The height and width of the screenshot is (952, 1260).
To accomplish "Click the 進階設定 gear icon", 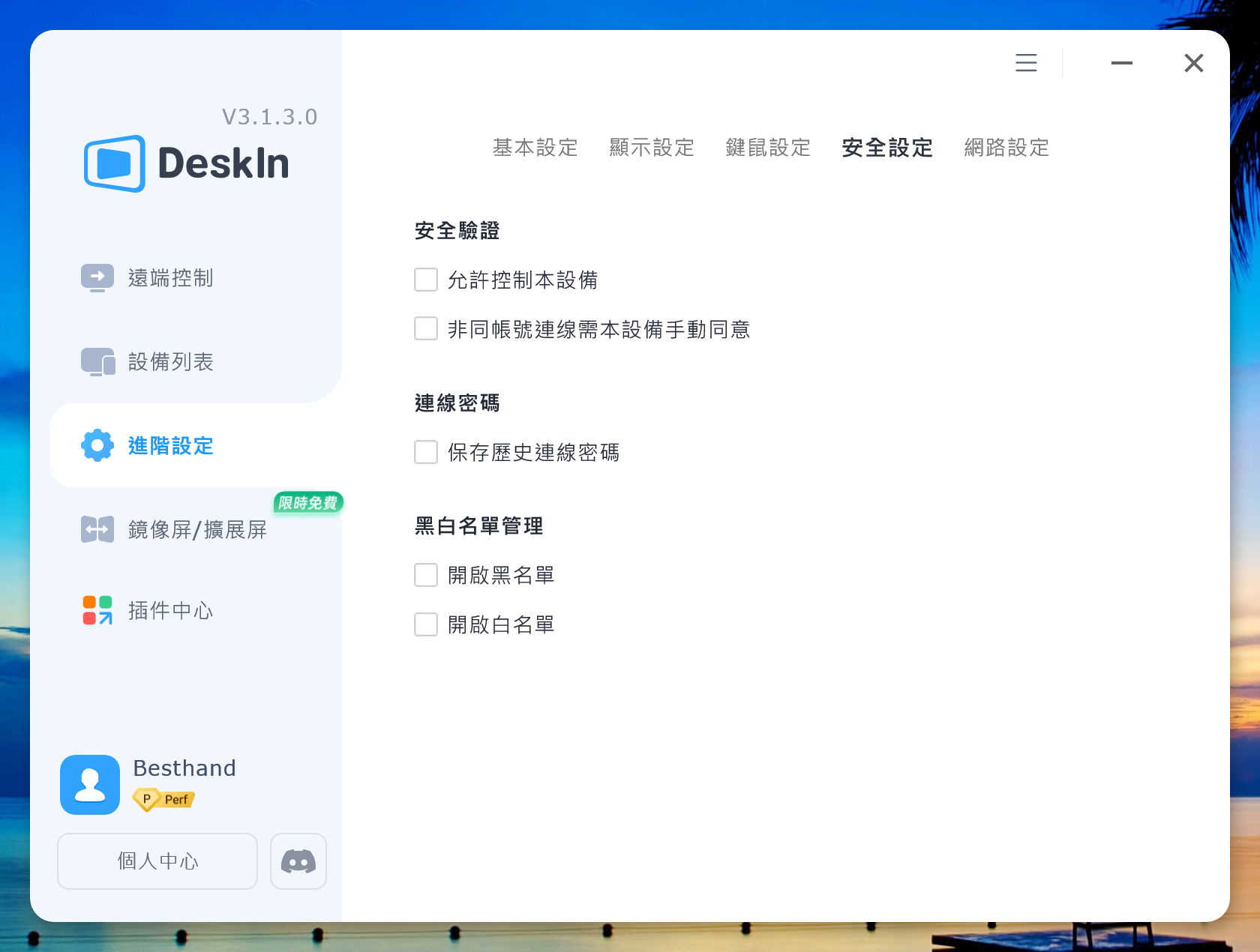I will (x=97, y=445).
